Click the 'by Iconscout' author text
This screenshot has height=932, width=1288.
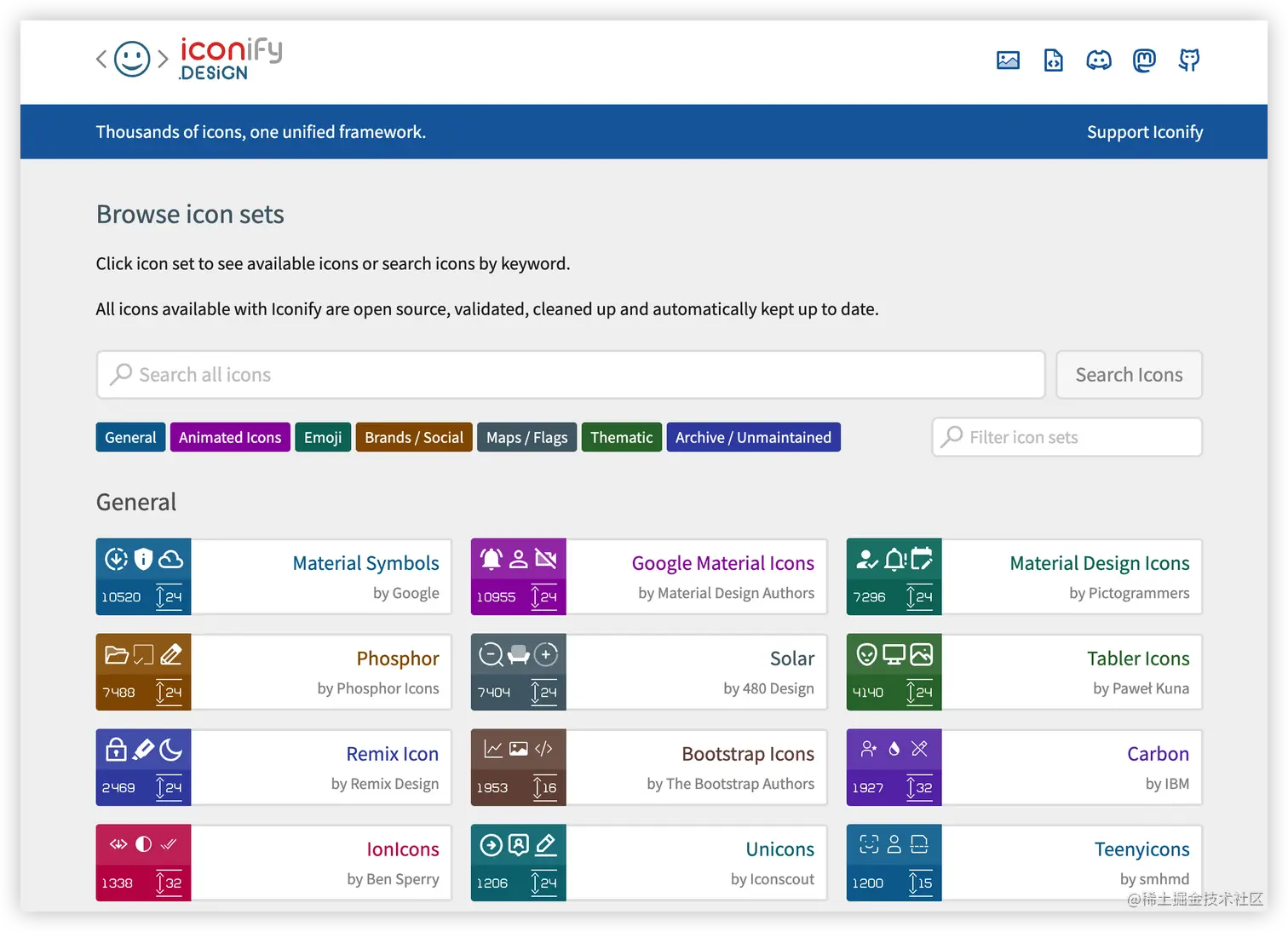[x=772, y=879]
